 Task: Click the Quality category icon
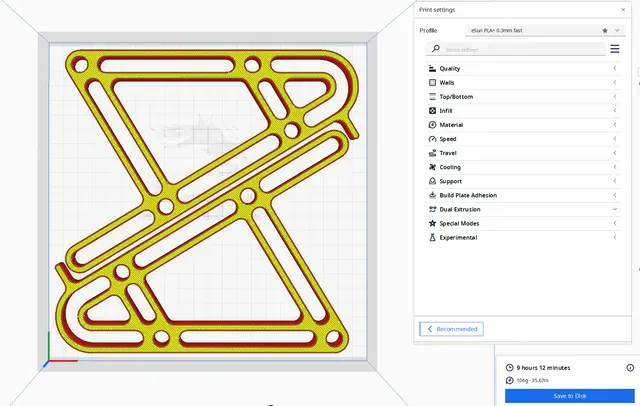tap(432, 69)
